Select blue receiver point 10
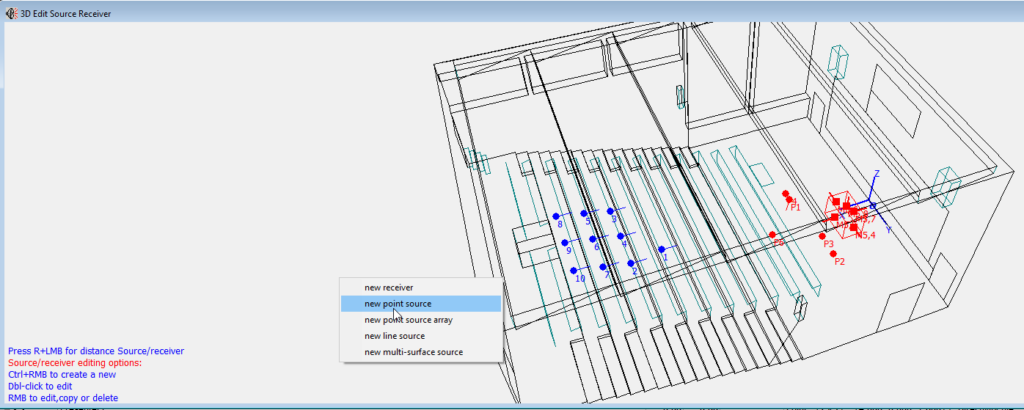1024x410 pixels. coord(573,270)
